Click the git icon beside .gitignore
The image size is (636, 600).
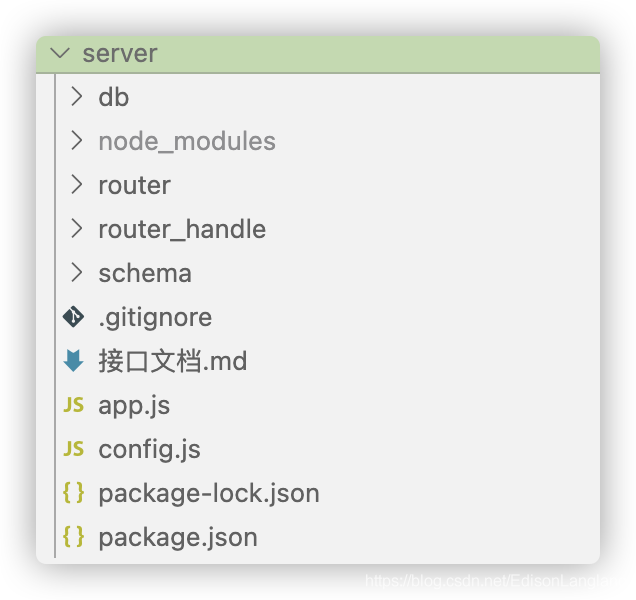point(73,316)
